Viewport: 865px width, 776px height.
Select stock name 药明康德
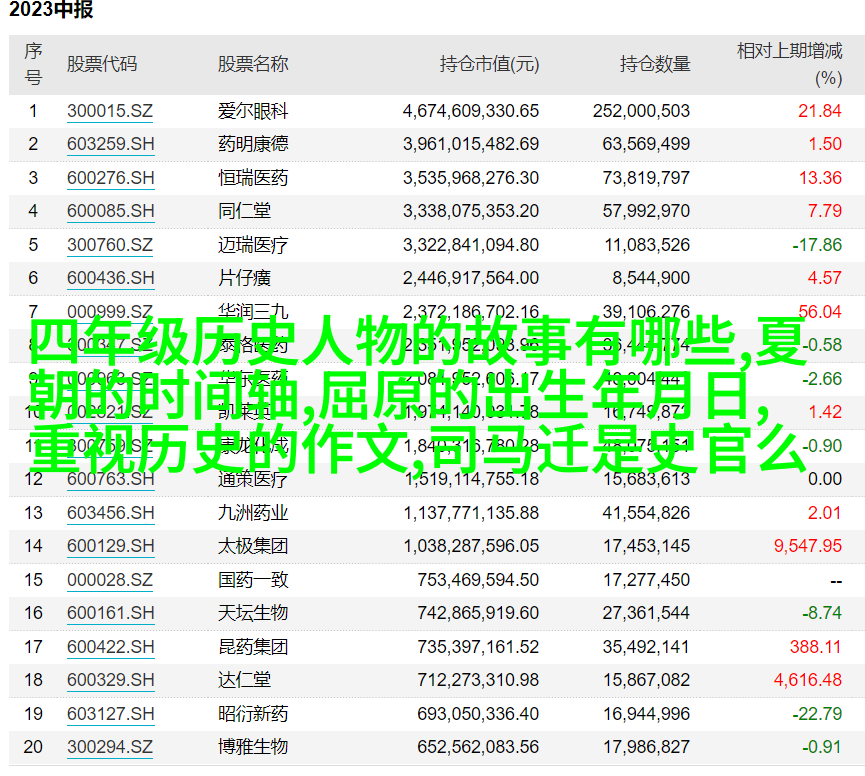(x=253, y=144)
